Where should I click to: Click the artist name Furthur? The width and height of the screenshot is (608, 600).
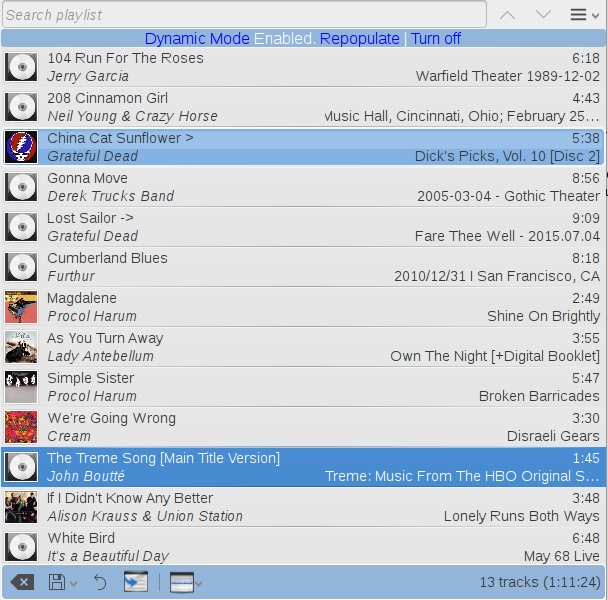click(x=71, y=276)
